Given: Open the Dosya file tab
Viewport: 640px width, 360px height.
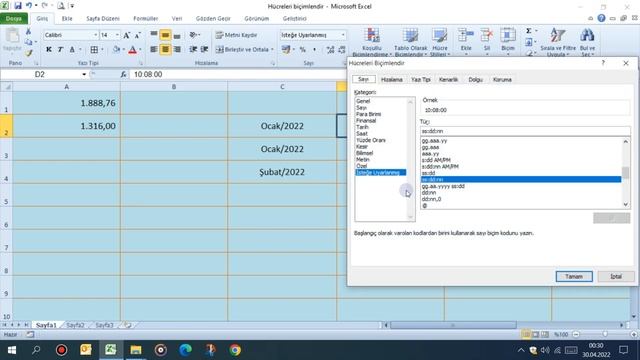Looking at the screenshot, I should (14, 18).
